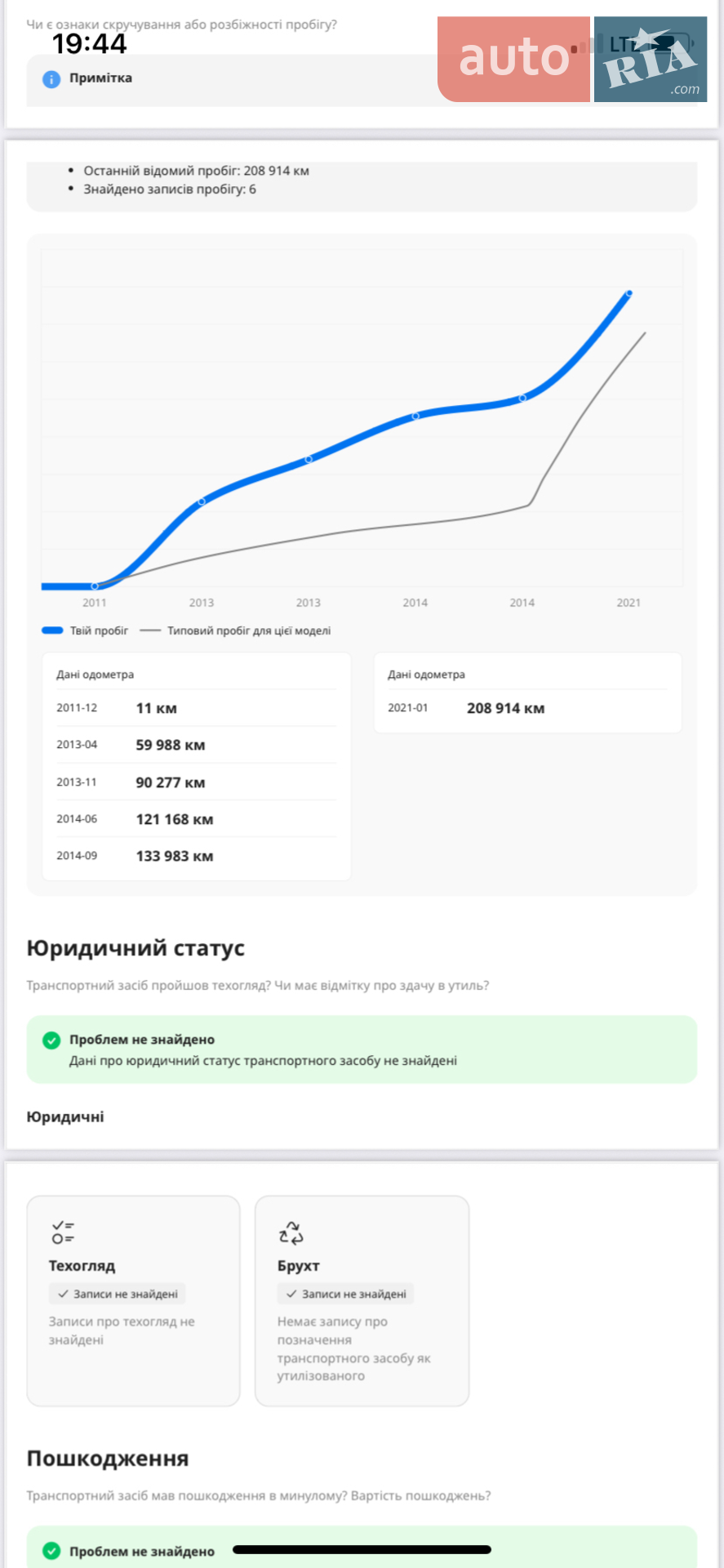This screenshot has height=1568, width=724.
Task: Click gray Типовий пробіг legend line
Action: (150, 630)
